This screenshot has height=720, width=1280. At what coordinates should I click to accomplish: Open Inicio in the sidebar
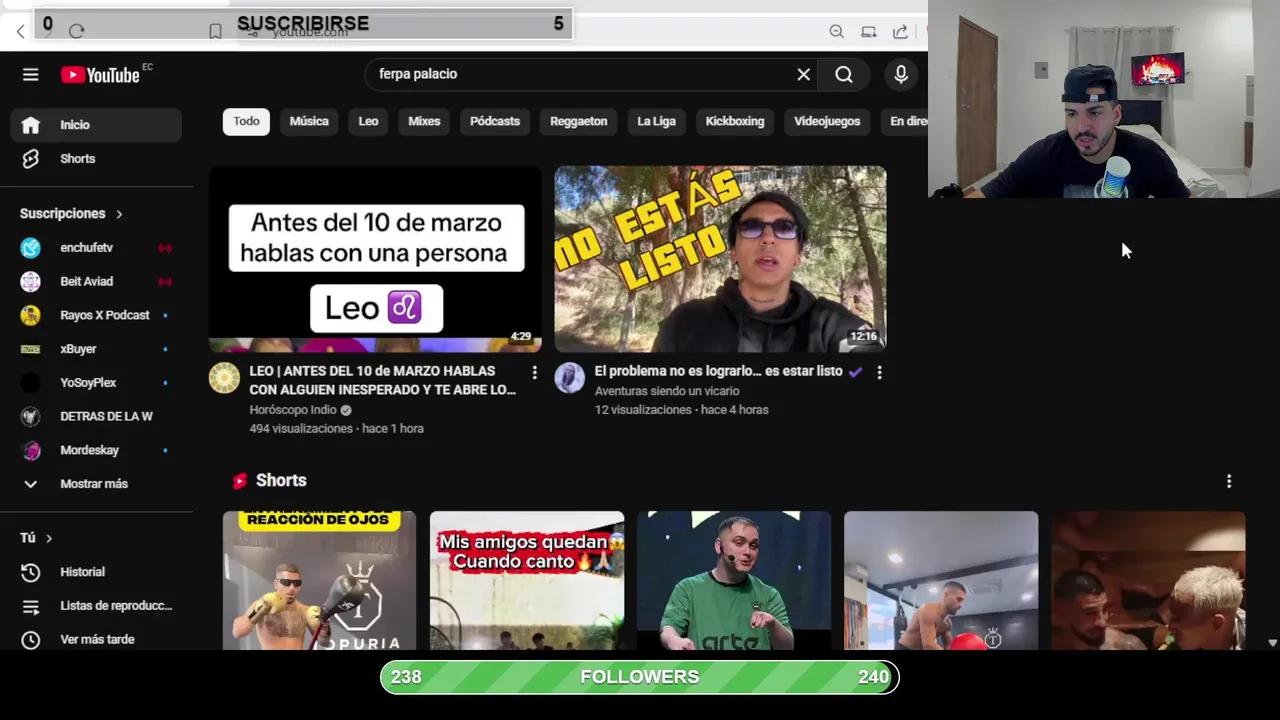pyautogui.click(x=96, y=125)
